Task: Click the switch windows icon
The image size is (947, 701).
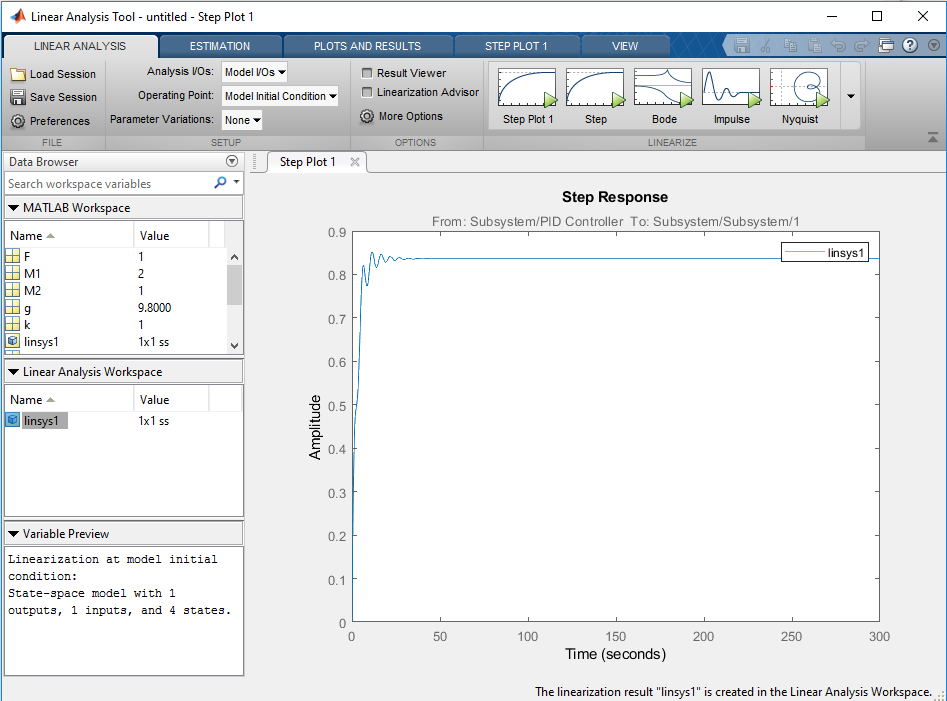Action: tap(886, 45)
